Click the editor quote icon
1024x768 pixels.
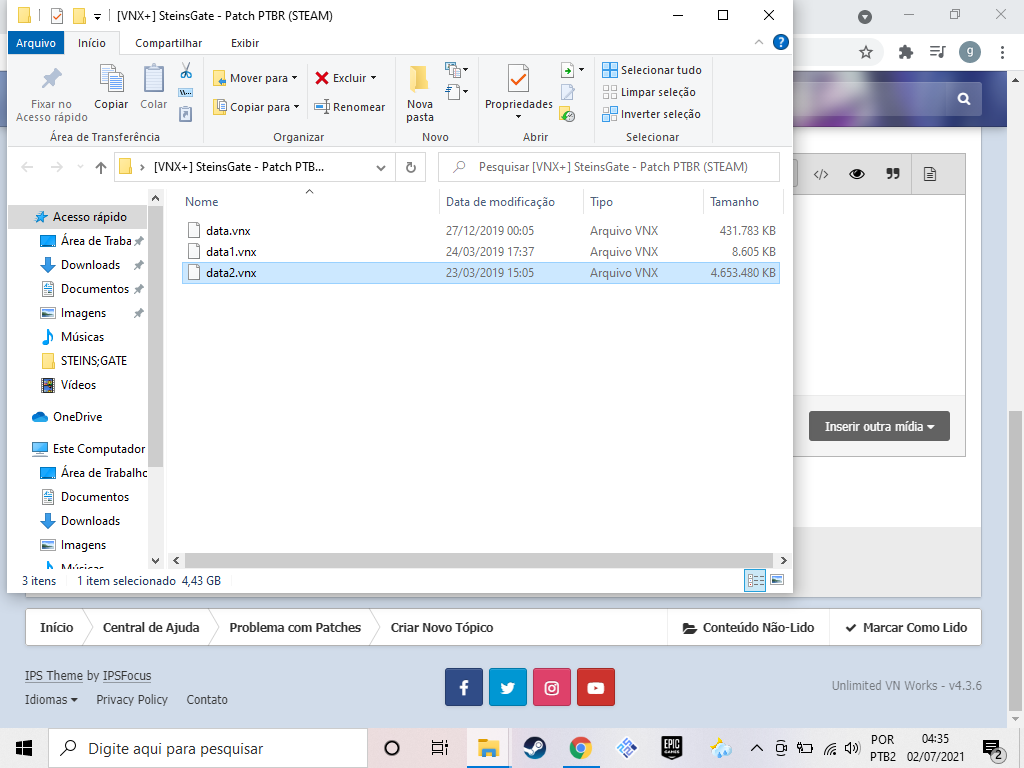[x=893, y=174]
